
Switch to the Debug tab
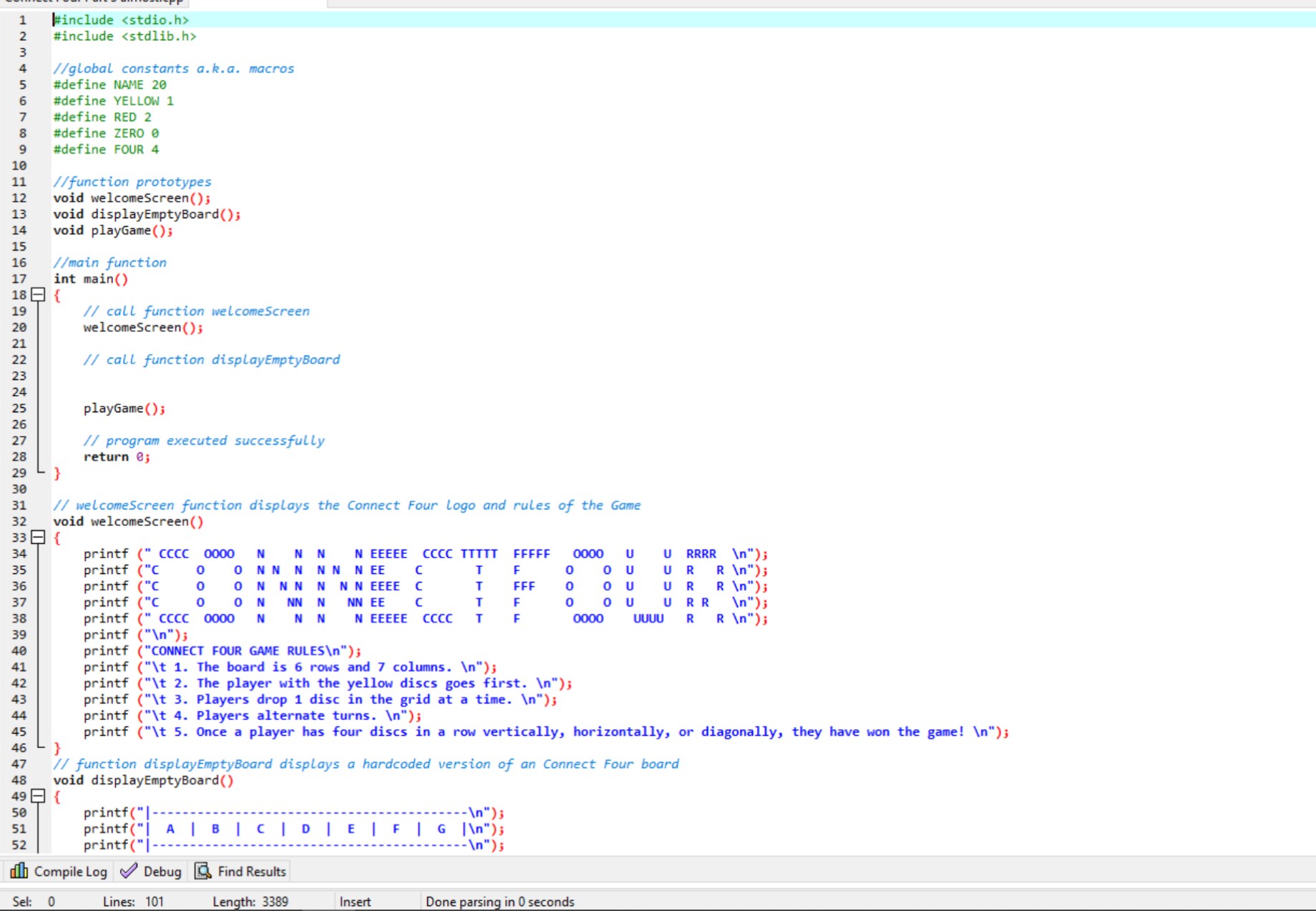pos(151,871)
